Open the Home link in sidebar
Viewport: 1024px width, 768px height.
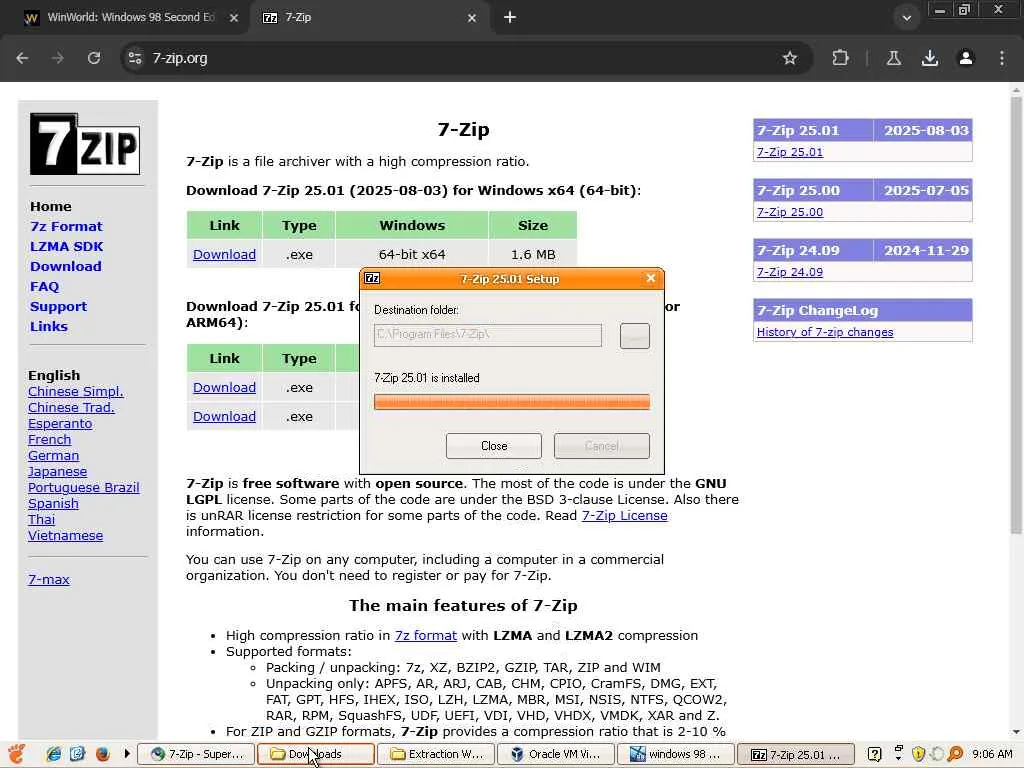51,206
